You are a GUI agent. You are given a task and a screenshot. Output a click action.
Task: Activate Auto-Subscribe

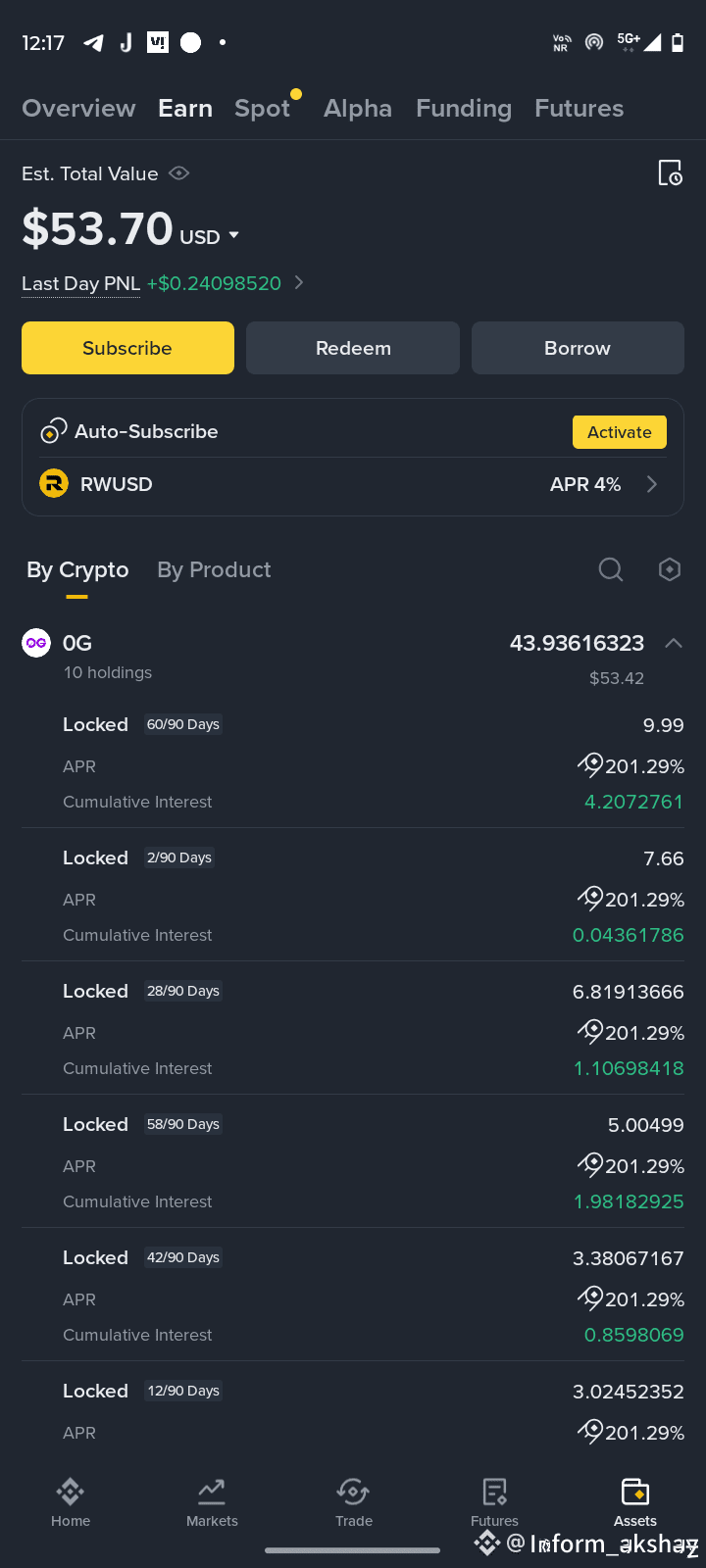tap(620, 432)
